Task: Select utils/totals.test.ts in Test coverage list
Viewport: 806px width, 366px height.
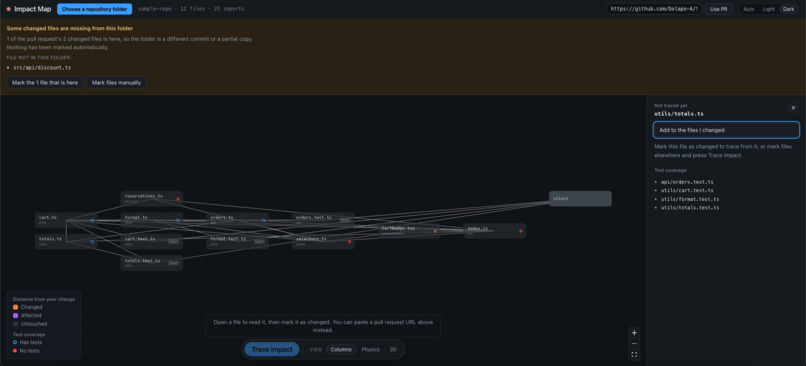Action: tap(690, 208)
